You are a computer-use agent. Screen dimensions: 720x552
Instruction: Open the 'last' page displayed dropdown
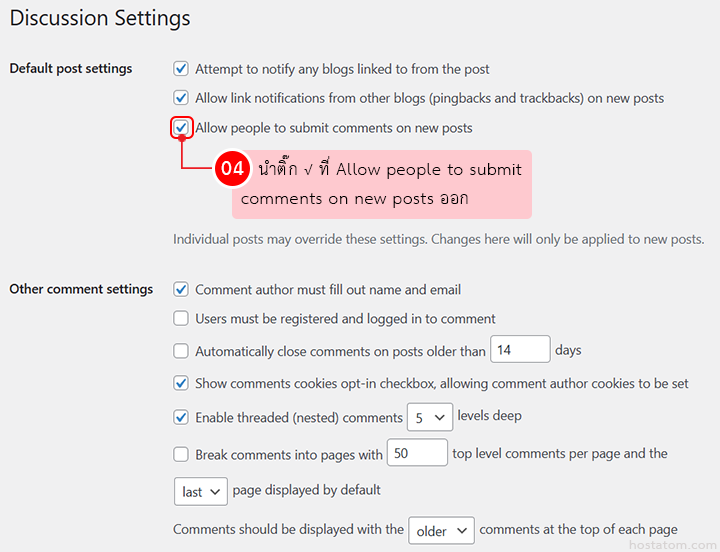(x=199, y=491)
